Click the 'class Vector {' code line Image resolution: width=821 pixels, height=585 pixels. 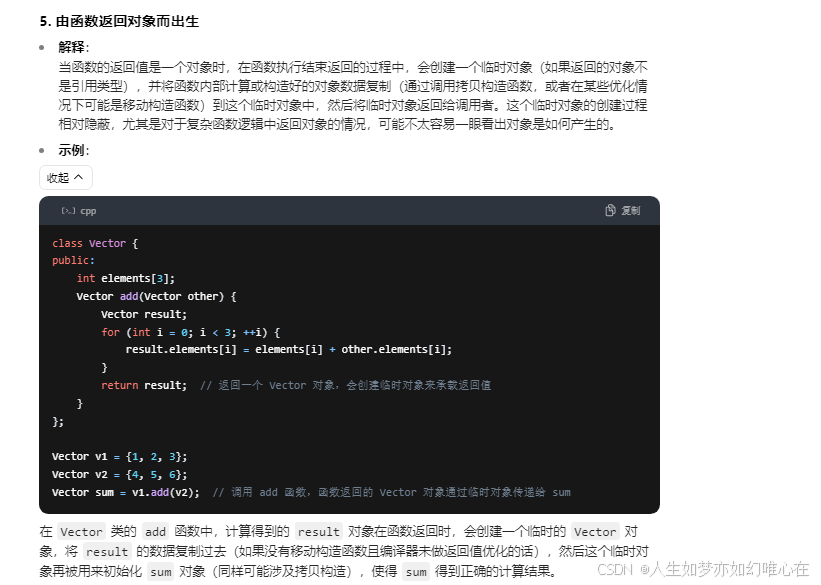point(95,244)
